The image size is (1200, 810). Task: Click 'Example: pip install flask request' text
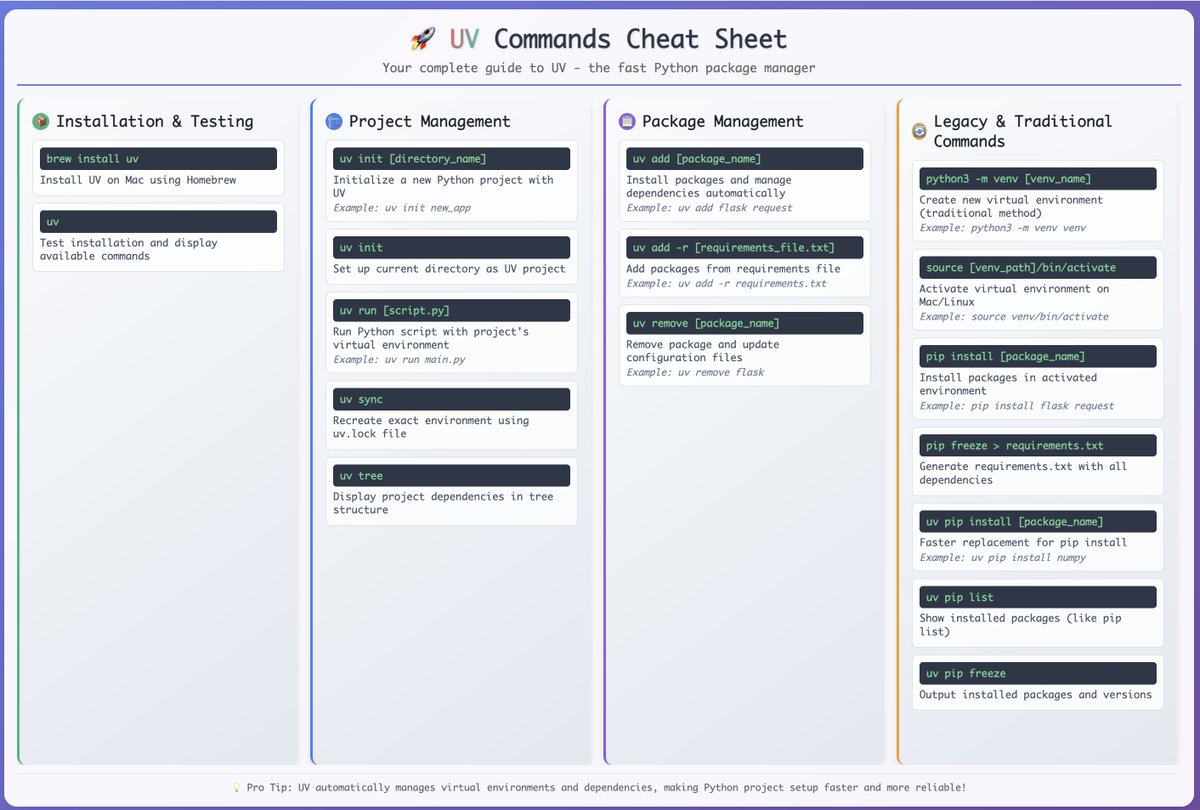(1016, 405)
